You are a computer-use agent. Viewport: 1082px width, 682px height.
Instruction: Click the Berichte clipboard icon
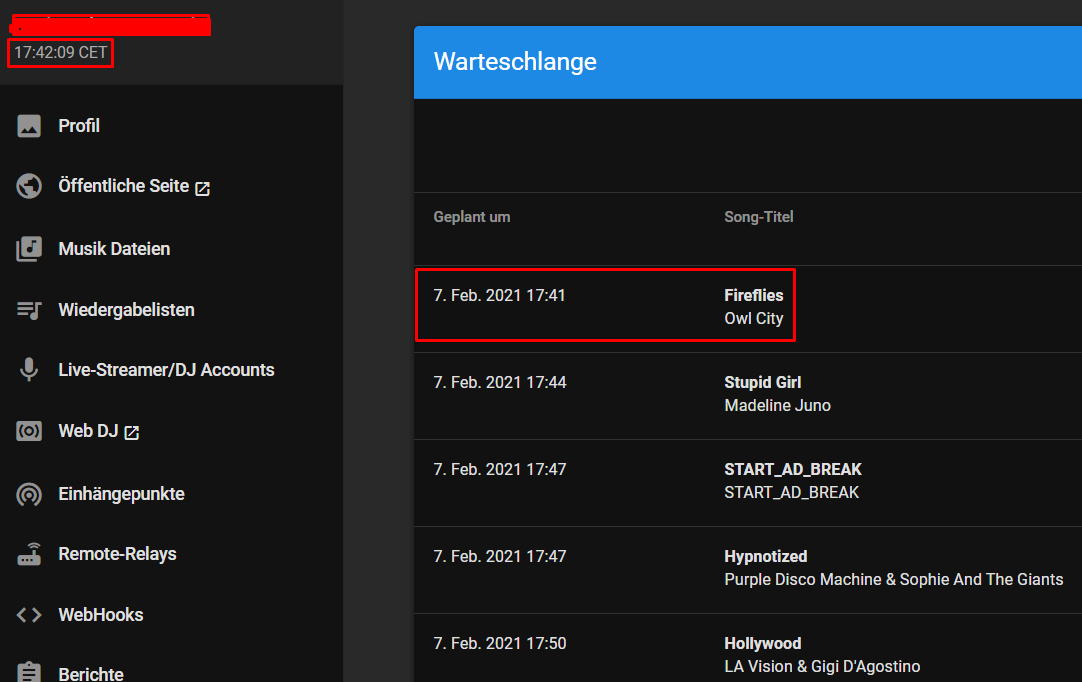coord(29,672)
